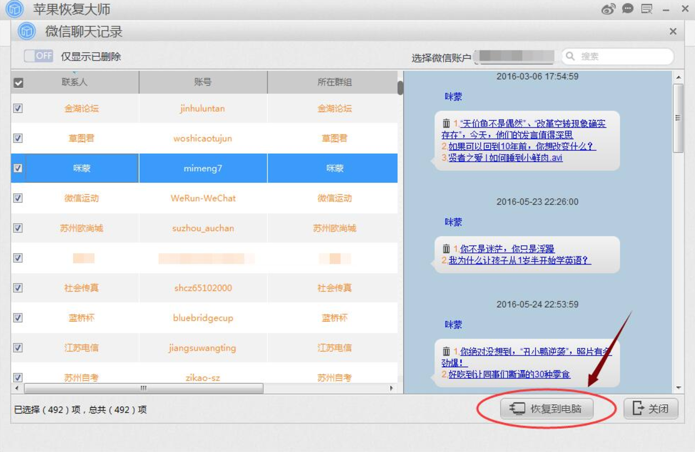The width and height of the screenshot is (695, 452).
Task: Click contact list scroll-right arrow
Action: point(391,388)
